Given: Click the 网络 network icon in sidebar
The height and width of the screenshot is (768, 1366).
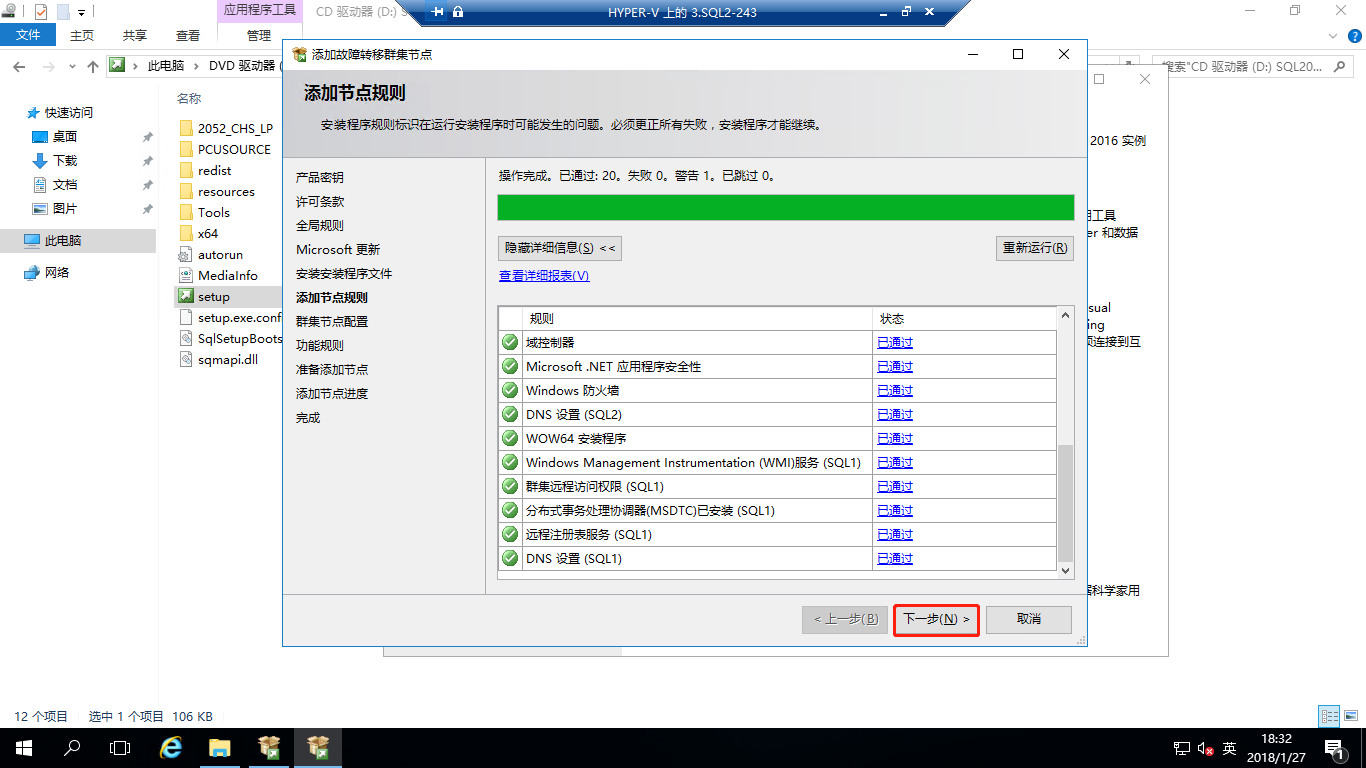Looking at the screenshot, I should (x=32, y=272).
